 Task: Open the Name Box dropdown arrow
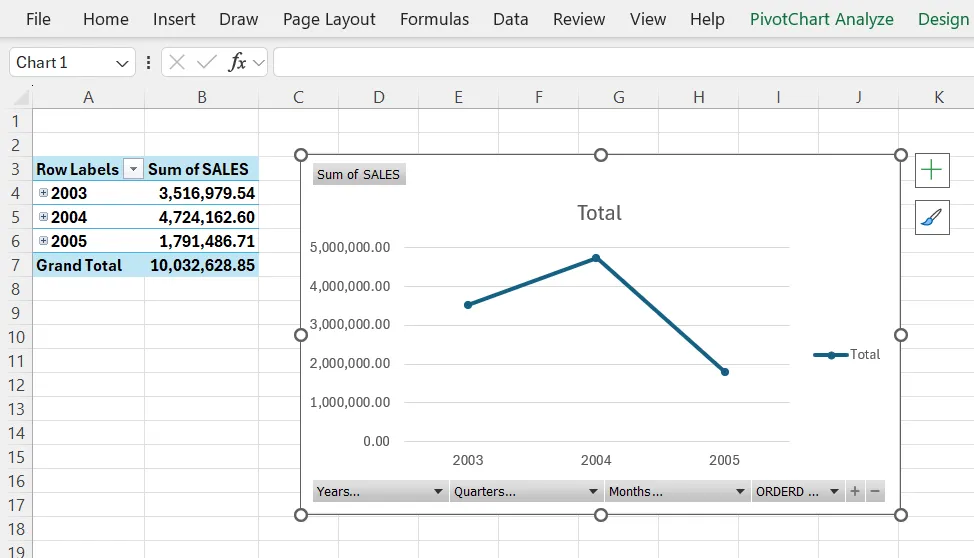pyautogui.click(x=122, y=63)
